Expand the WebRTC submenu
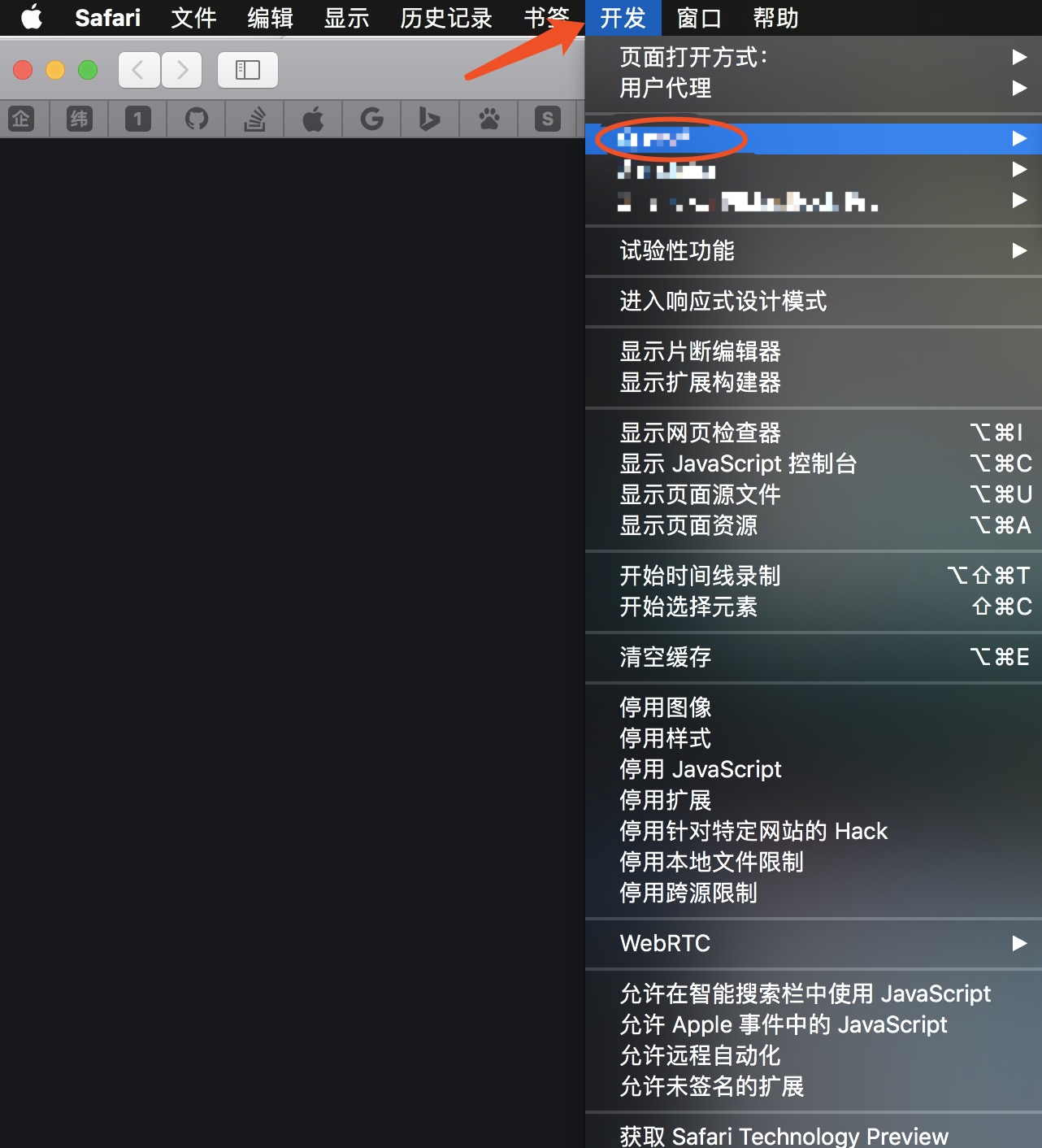This screenshot has height=1148, width=1042. [814, 943]
